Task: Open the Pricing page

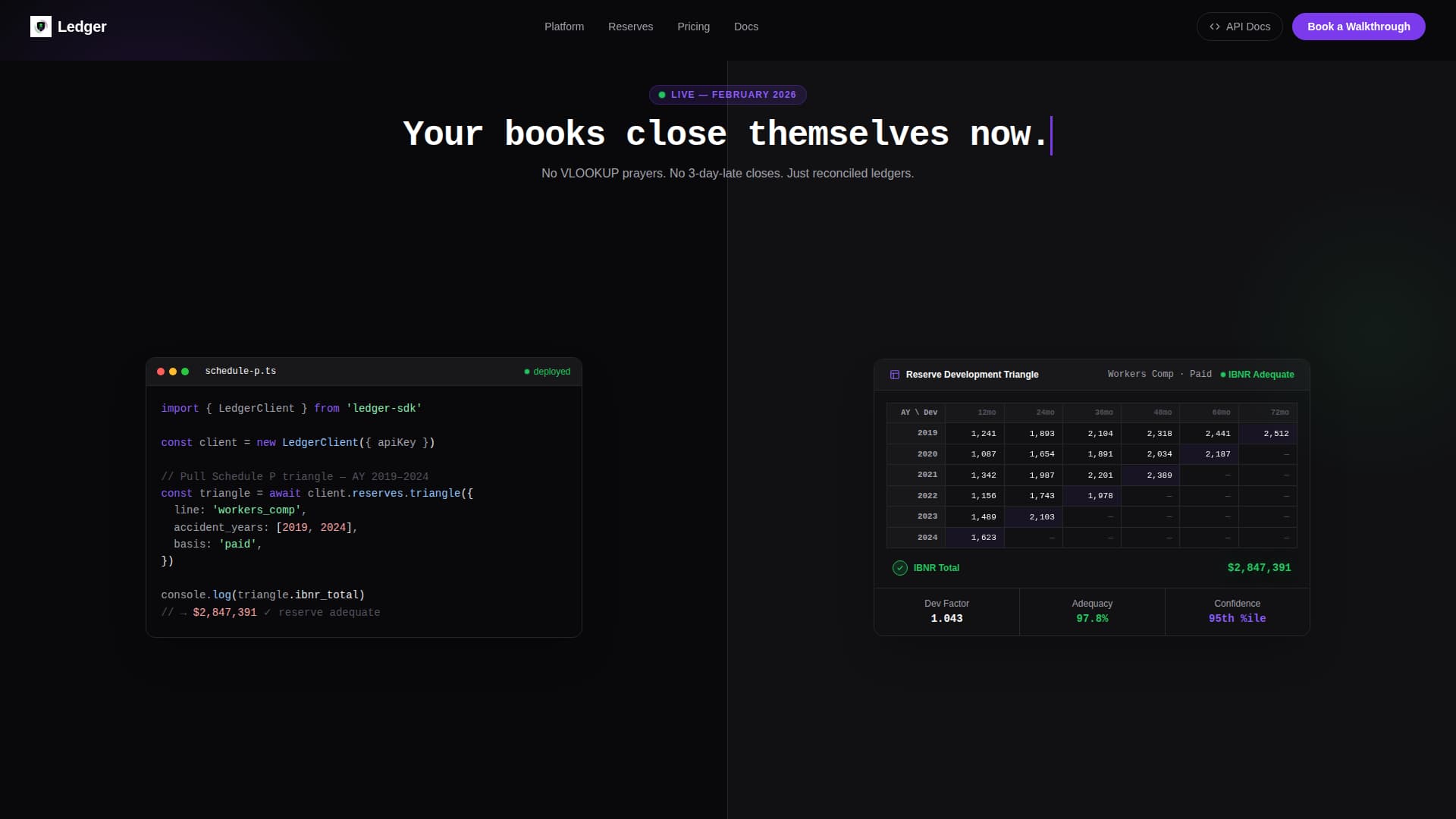Action: point(693,27)
